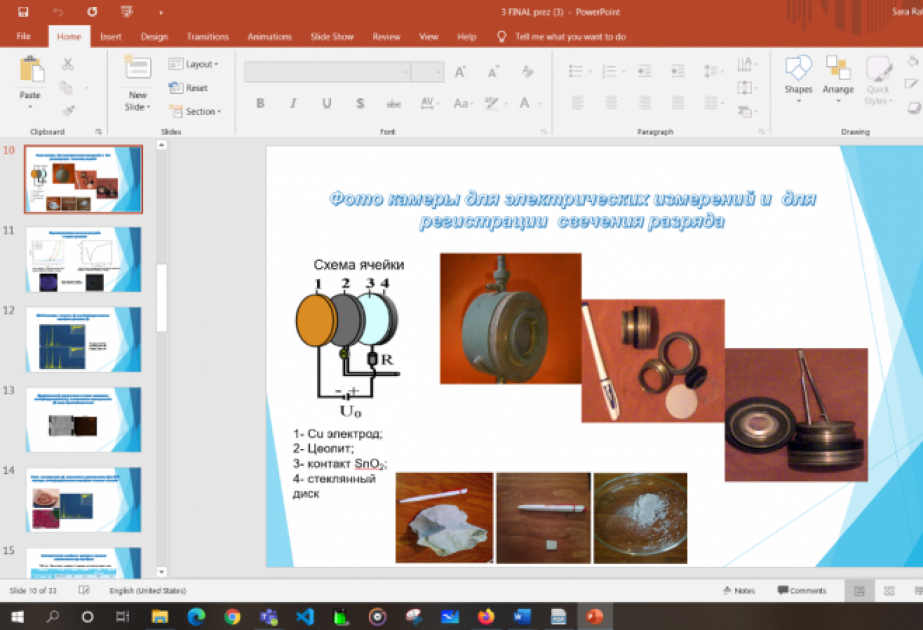
Task: Click the Save icon in quick access toolbar
Action: (23, 12)
